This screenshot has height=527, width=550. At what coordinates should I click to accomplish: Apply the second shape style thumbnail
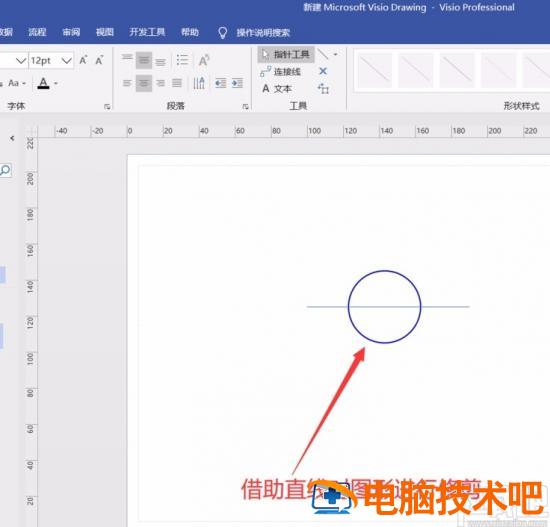click(x=415, y=70)
